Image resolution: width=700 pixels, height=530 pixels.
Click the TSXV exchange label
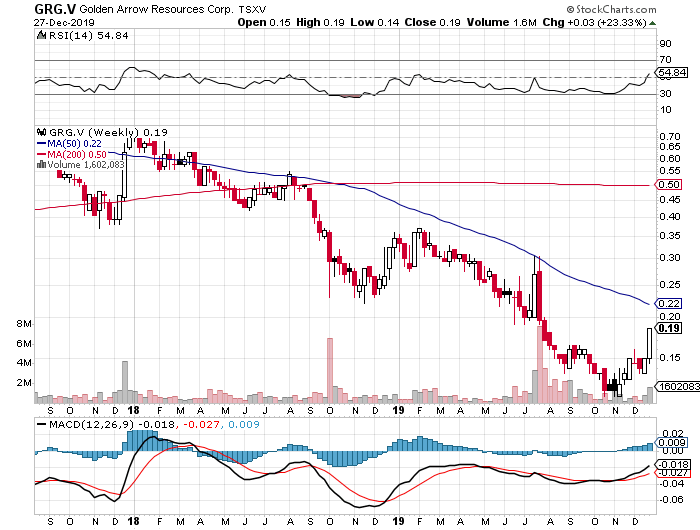coord(252,9)
